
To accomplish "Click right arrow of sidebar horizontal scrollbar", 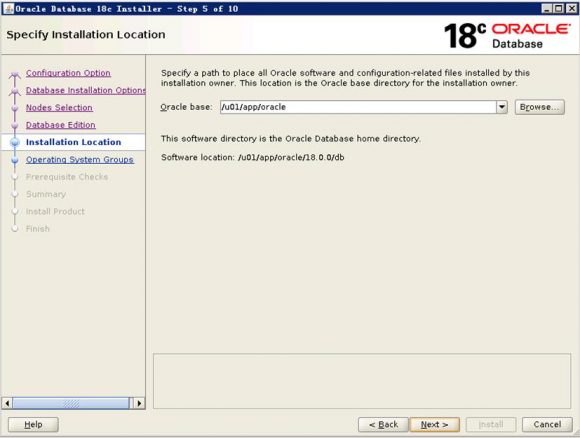I will (x=139, y=403).
